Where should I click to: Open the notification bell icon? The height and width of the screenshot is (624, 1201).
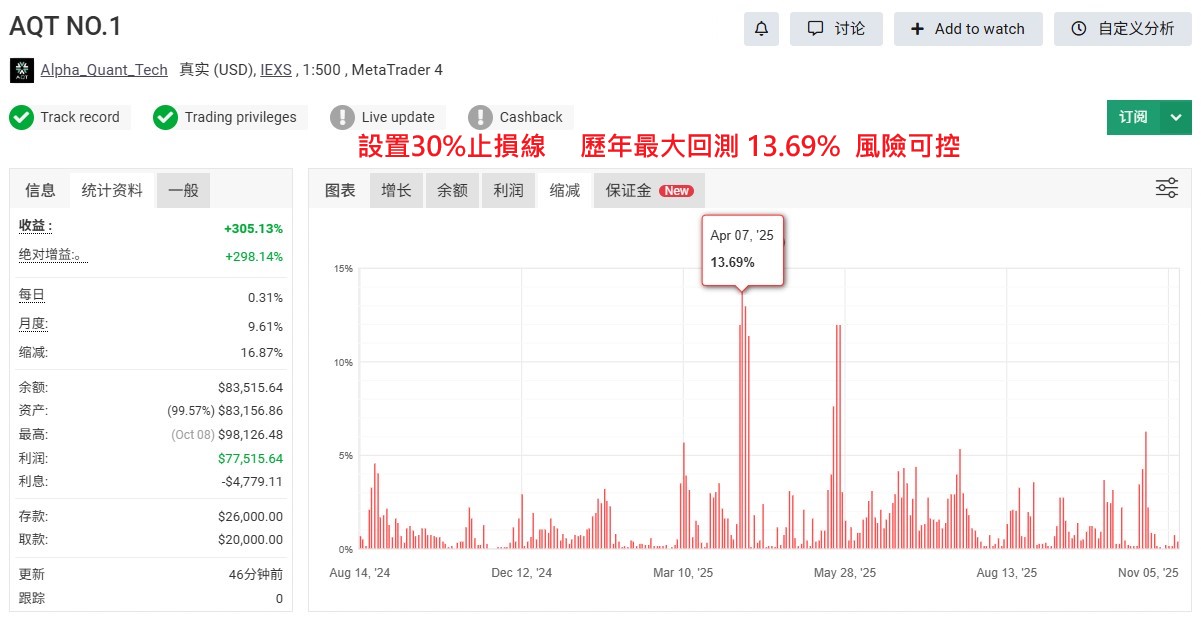tap(761, 28)
